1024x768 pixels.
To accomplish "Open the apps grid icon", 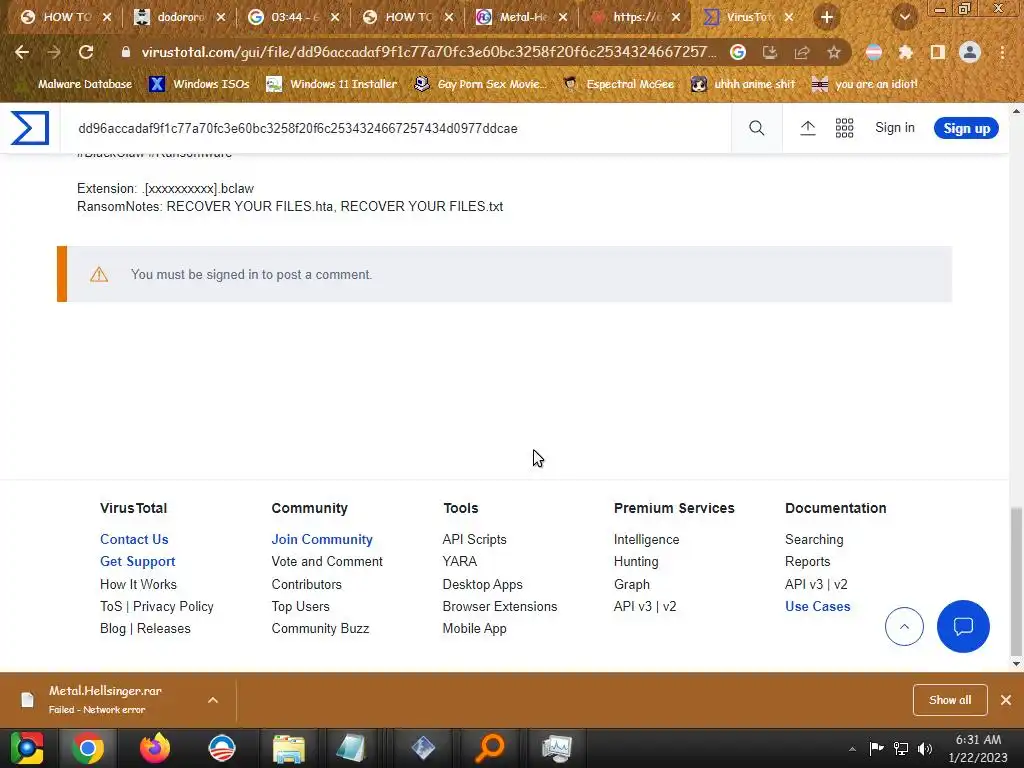I will click(x=844, y=128).
